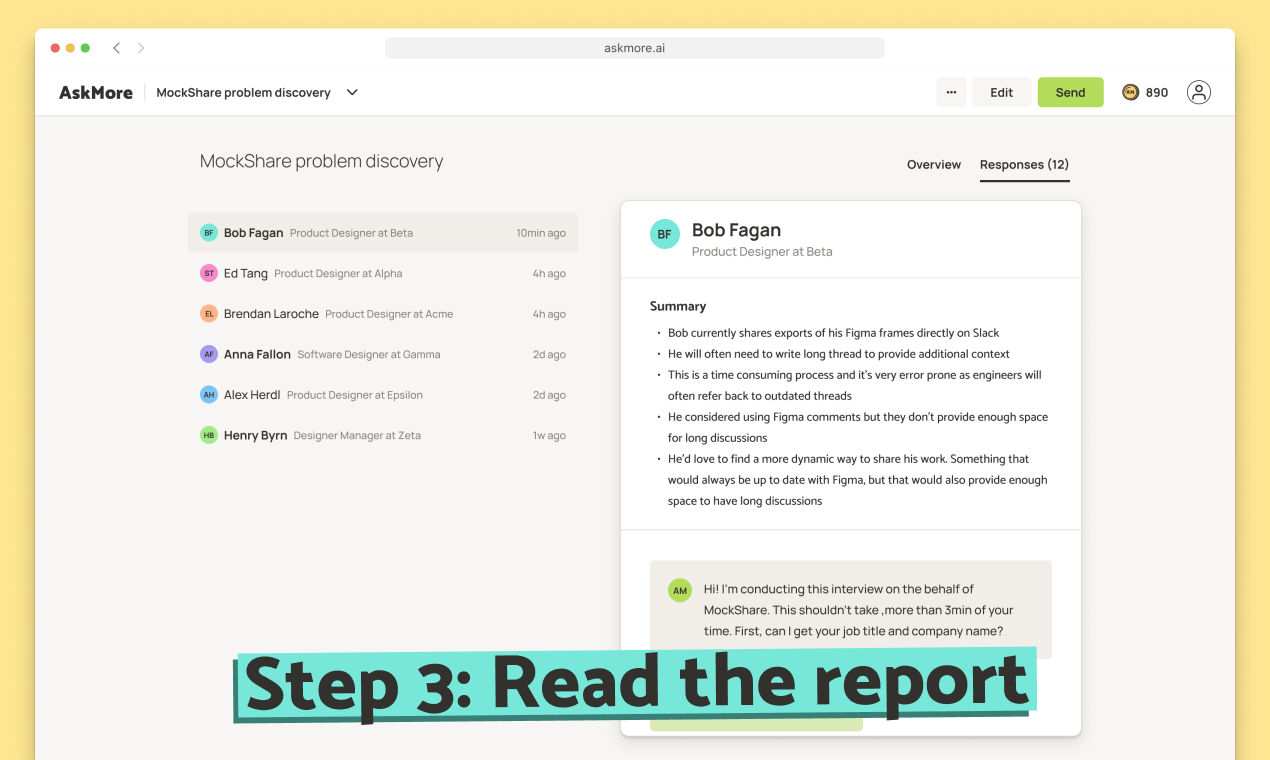Image resolution: width=1270 pixels, height=760 pixels.
Task: Click the AM avatar in chat message
Action: point(680,590)
